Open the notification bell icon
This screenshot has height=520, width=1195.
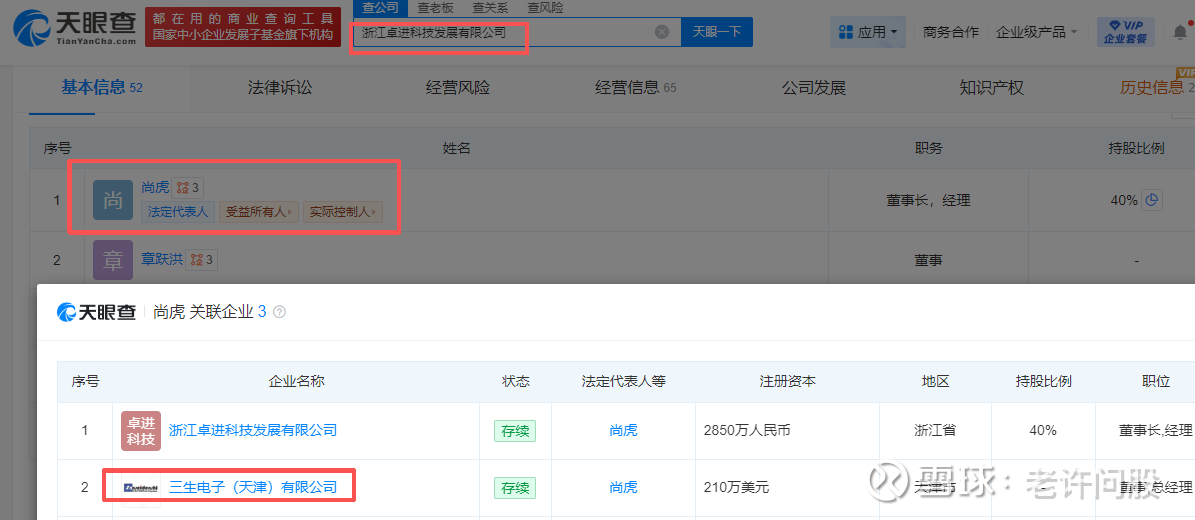[x=1181, y=32]
